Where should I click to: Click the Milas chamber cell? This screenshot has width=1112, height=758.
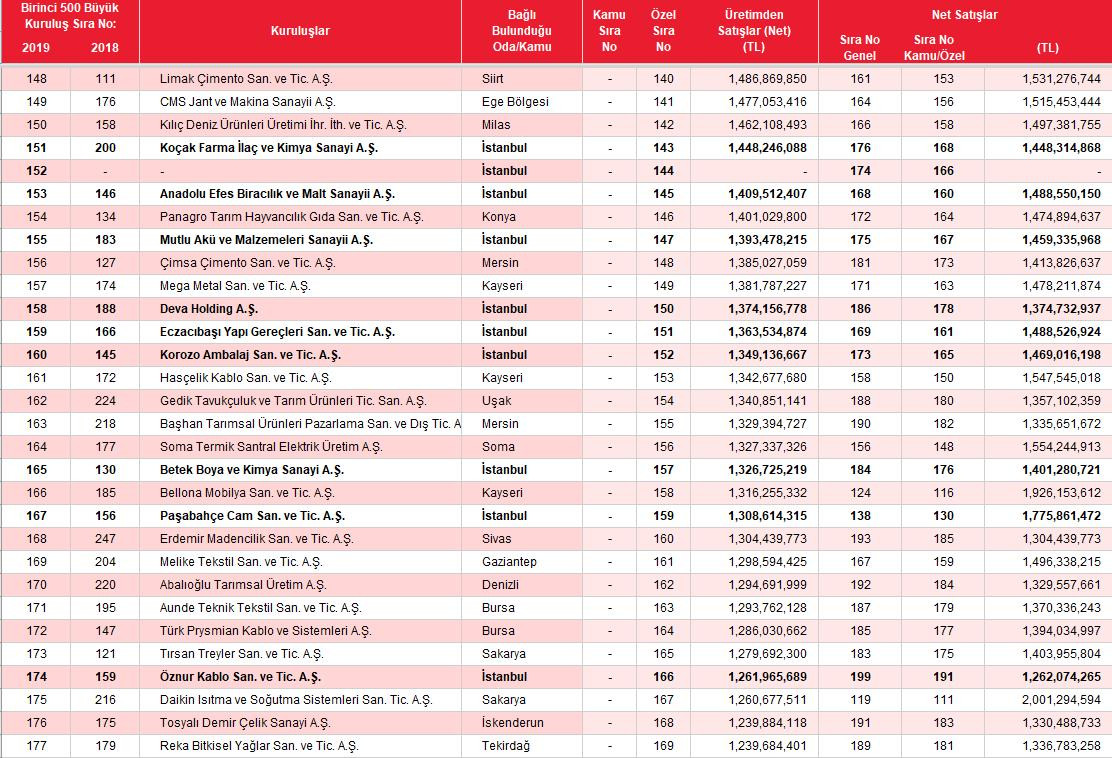coord(496,125)
